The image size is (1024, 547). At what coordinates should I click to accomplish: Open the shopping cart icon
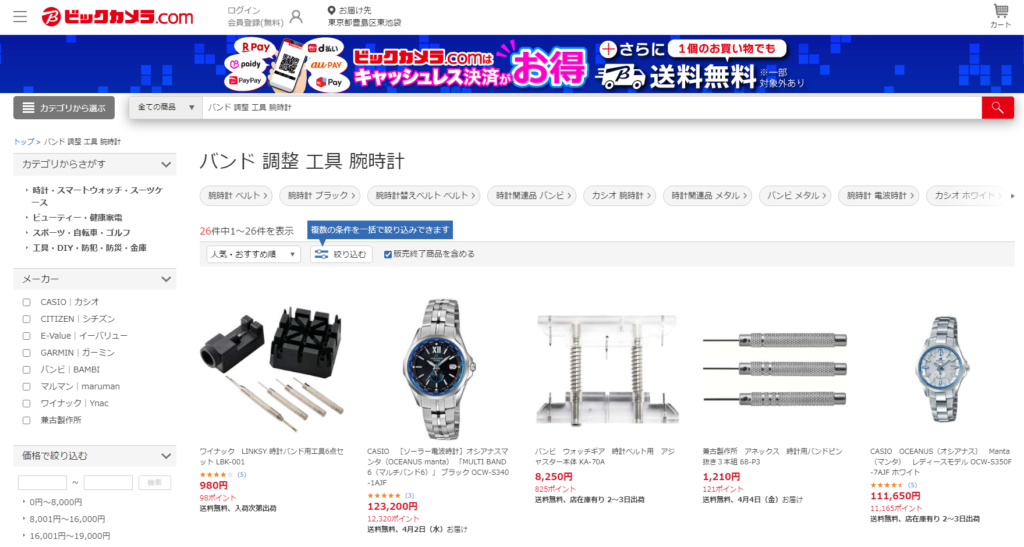point(1000,11)
